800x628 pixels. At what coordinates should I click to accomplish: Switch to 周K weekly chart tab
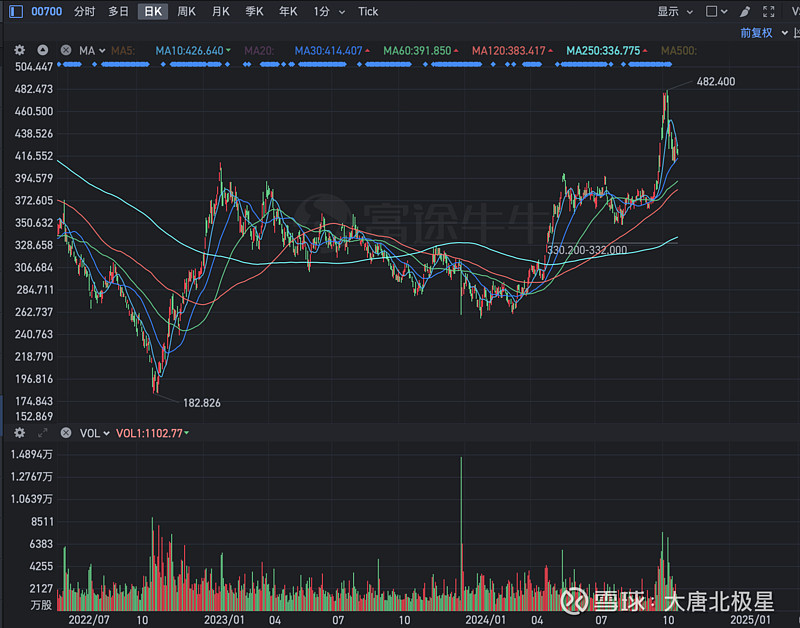point(186,11)
